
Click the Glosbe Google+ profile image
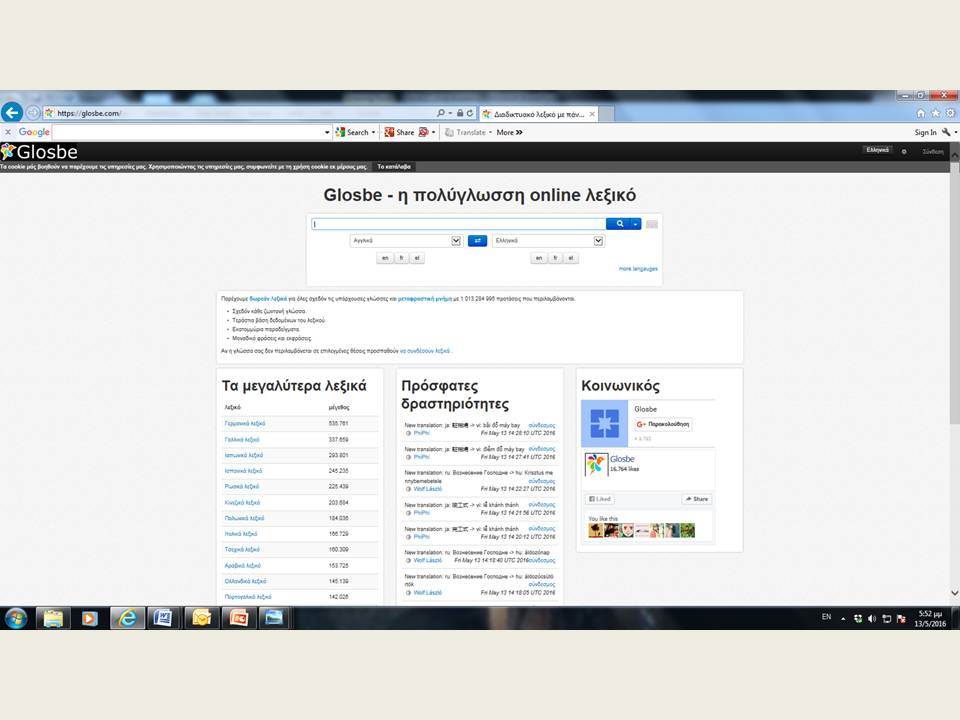604,423
